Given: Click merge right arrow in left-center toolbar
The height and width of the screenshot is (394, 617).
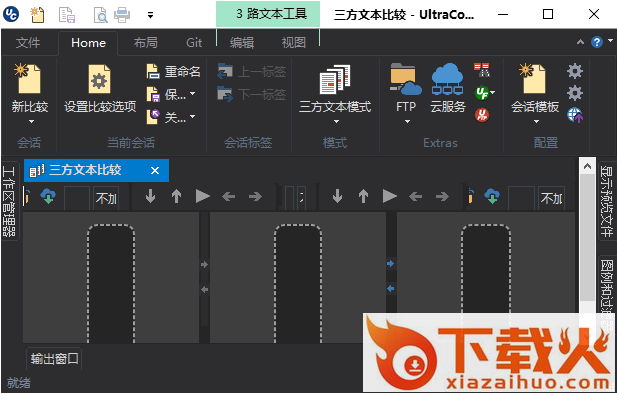Looking at the screenshot, I should [x=255, y=196].
